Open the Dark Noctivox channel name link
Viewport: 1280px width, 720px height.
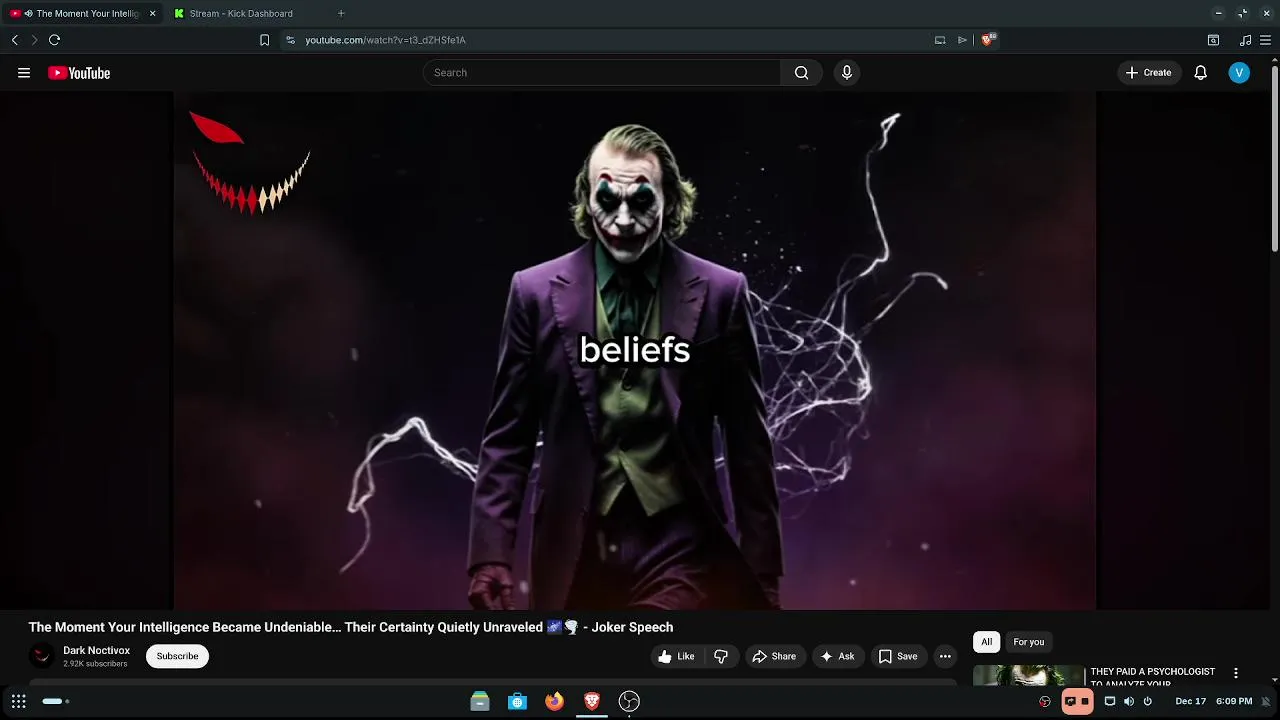click(96, 650)
